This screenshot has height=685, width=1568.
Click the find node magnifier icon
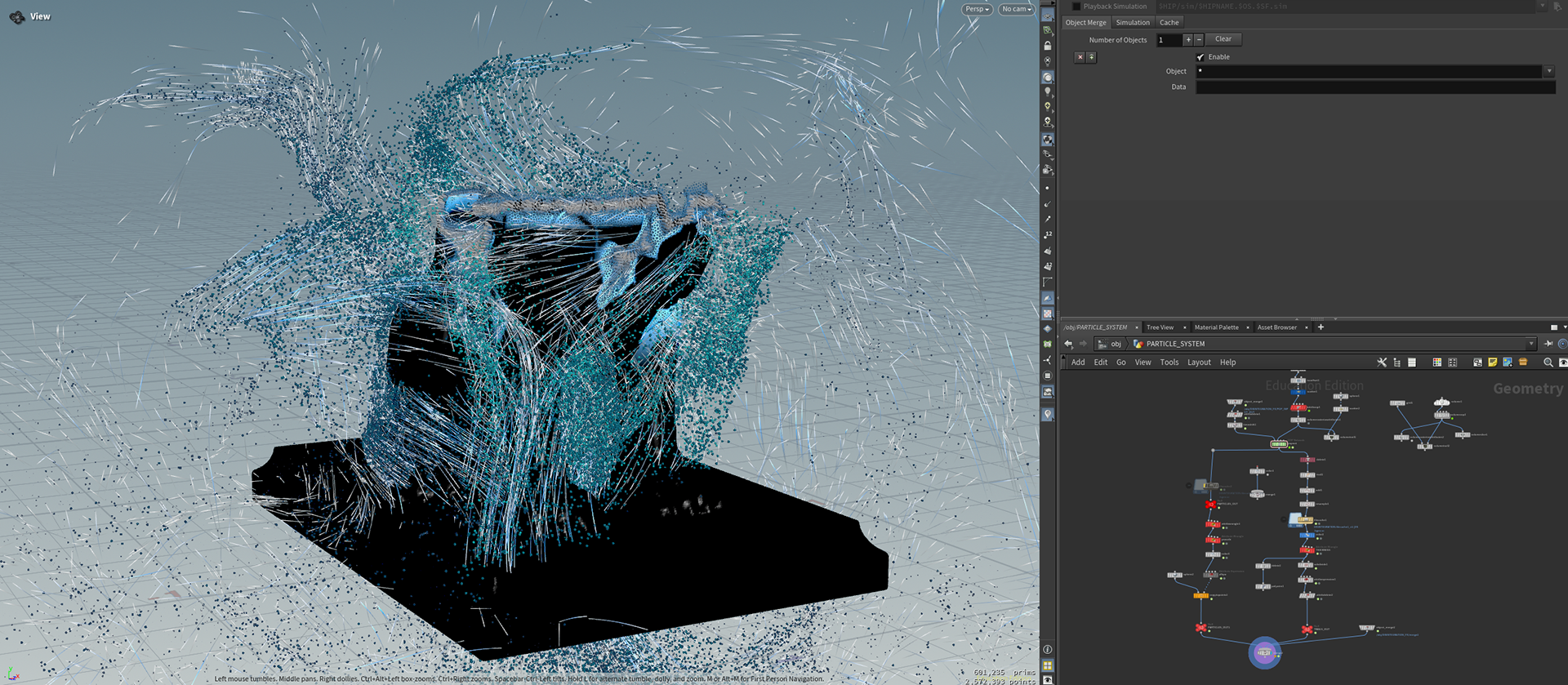click(x=1548, y=363)
